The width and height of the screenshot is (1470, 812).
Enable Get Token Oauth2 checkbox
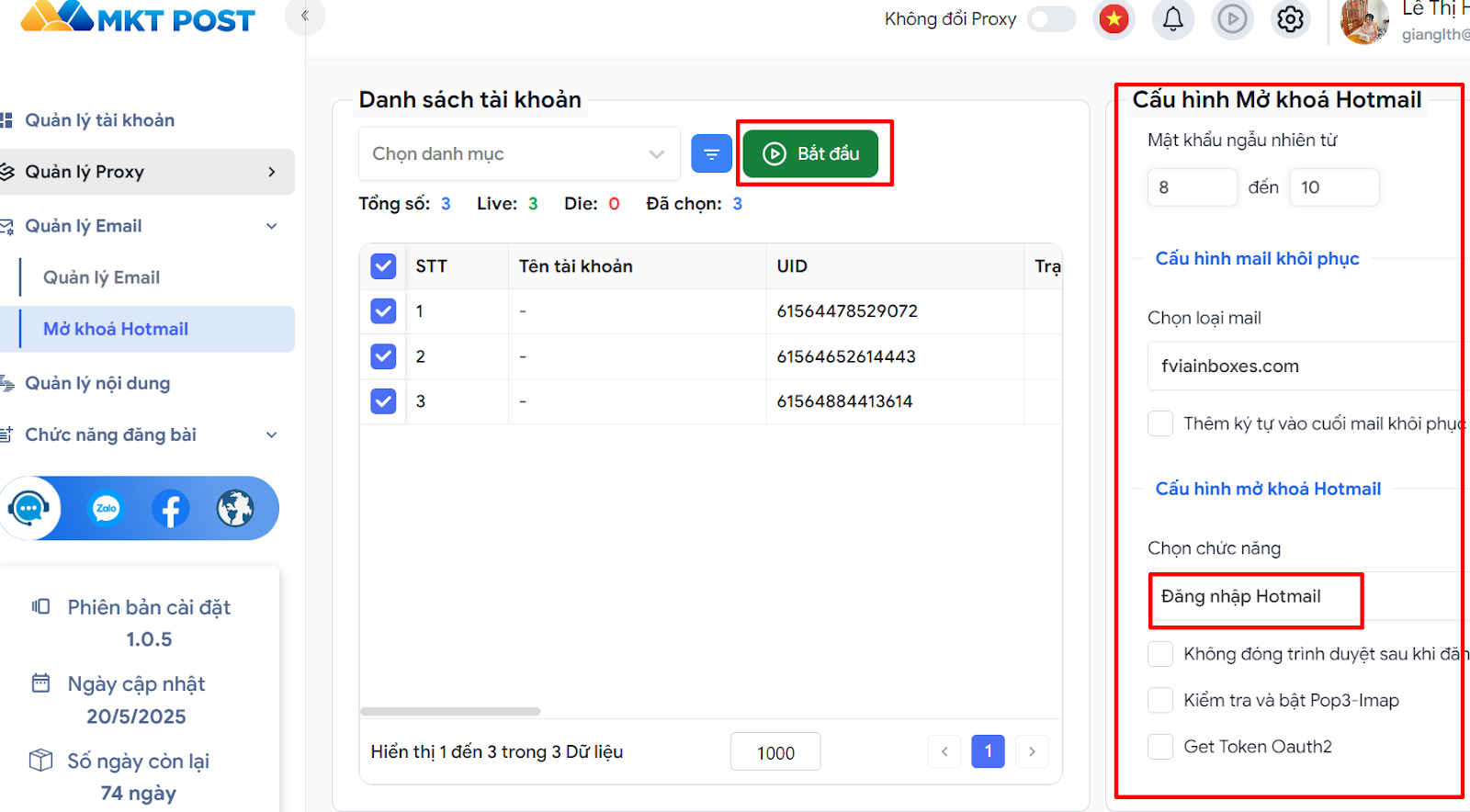pyautogui.click(x=1160, y=747)
